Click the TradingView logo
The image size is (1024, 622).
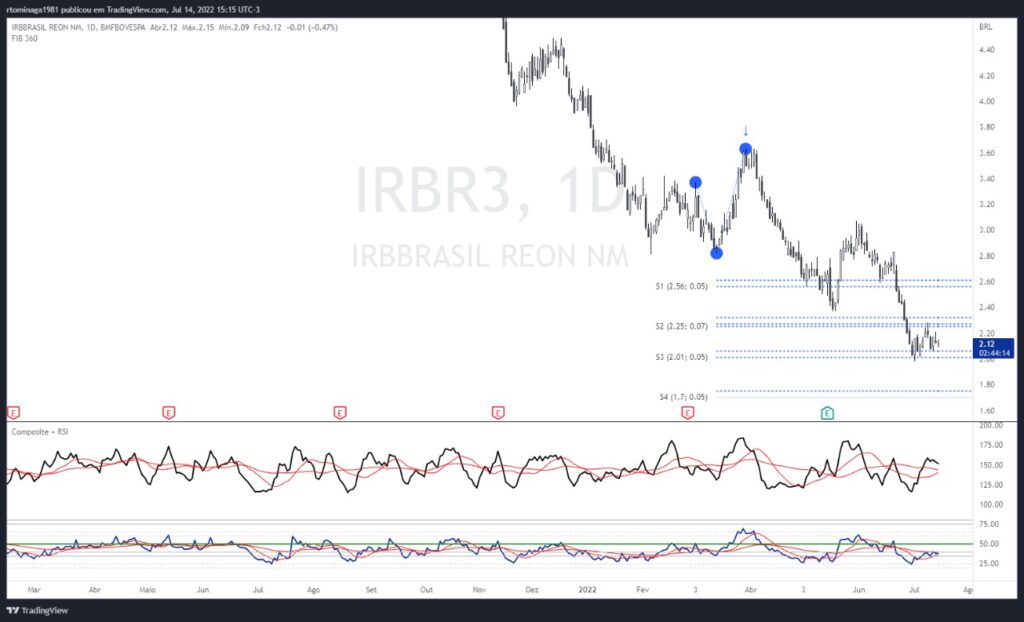pyautogui.click(x=39, y=610)
